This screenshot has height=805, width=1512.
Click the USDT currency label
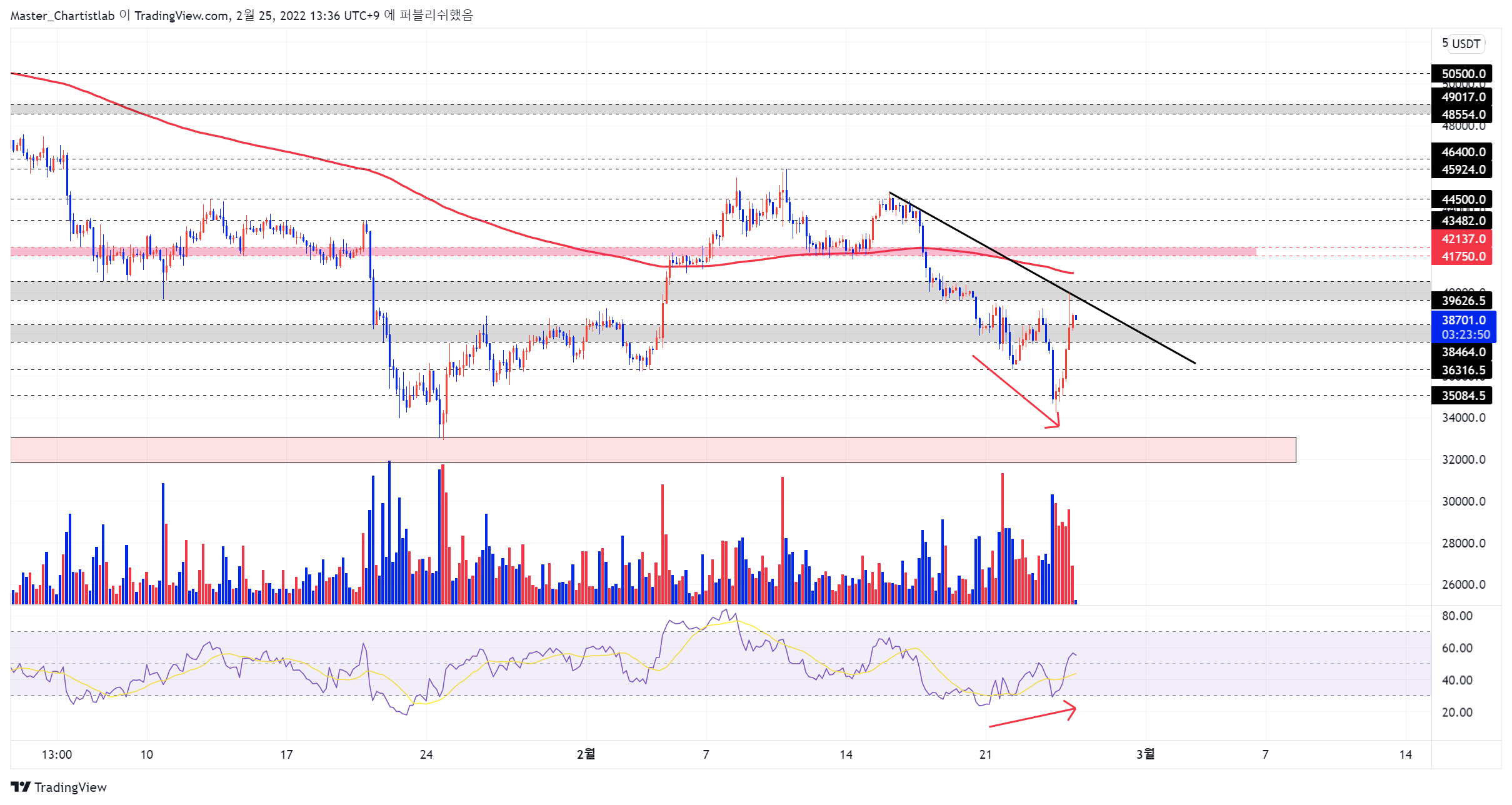pos(1466,44)
